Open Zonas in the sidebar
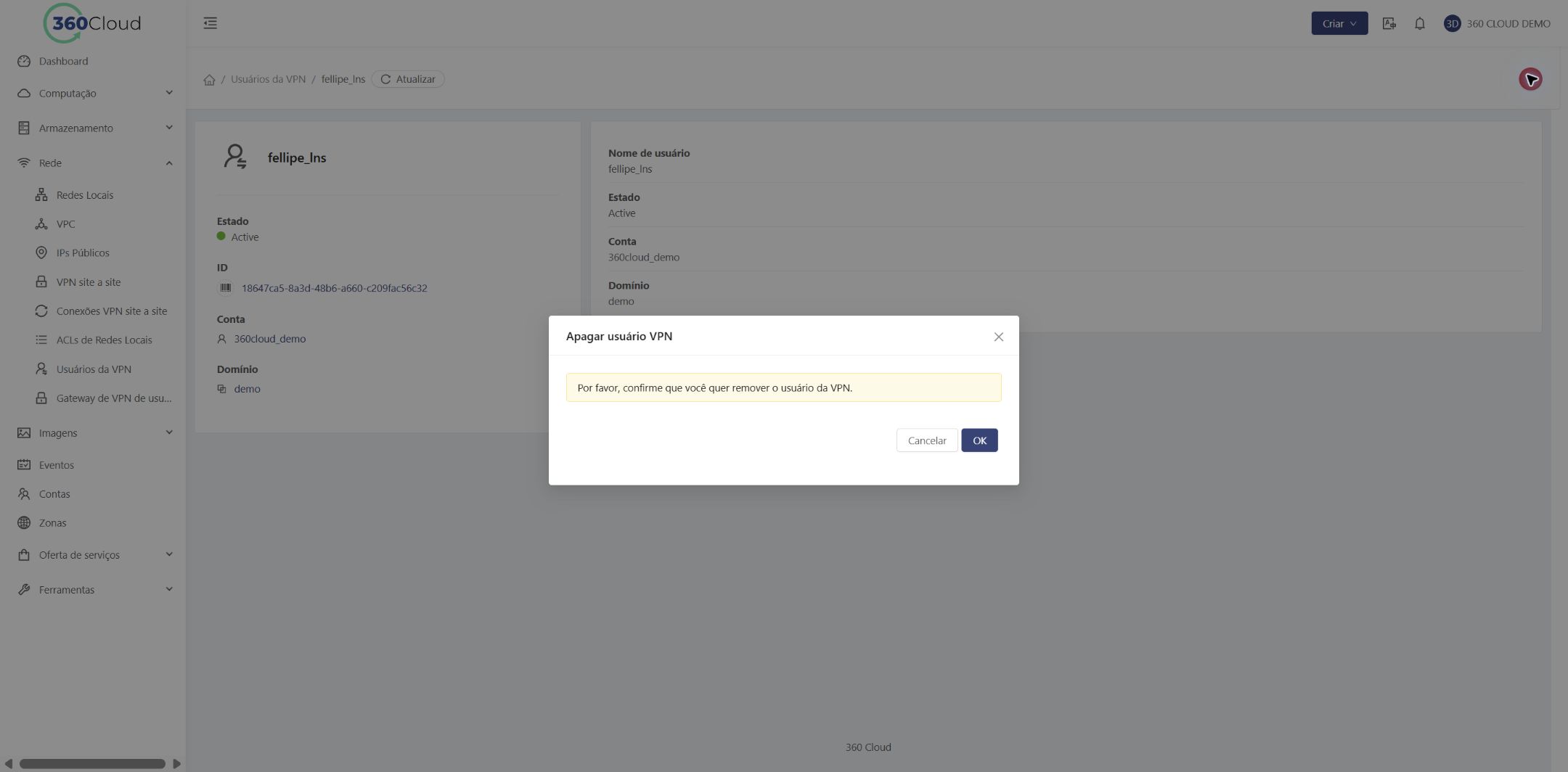This screenshot has height=772, width=1568. point(93,522)
